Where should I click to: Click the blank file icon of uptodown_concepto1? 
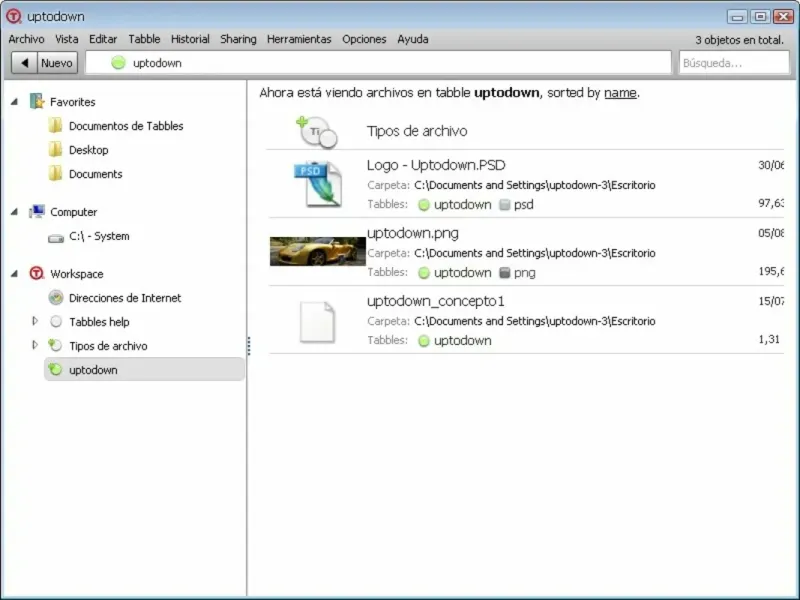[317, 321]
